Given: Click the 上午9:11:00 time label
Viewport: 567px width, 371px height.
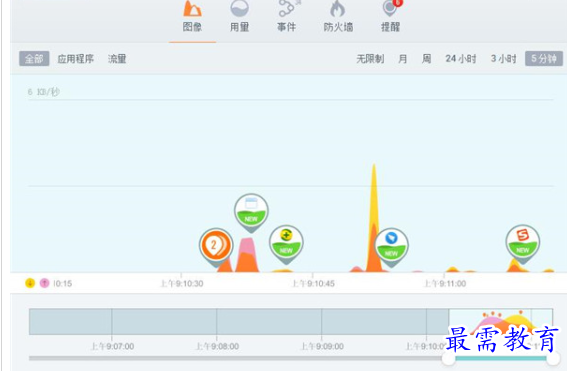Looking at the screenshot, I should point(445,283).
